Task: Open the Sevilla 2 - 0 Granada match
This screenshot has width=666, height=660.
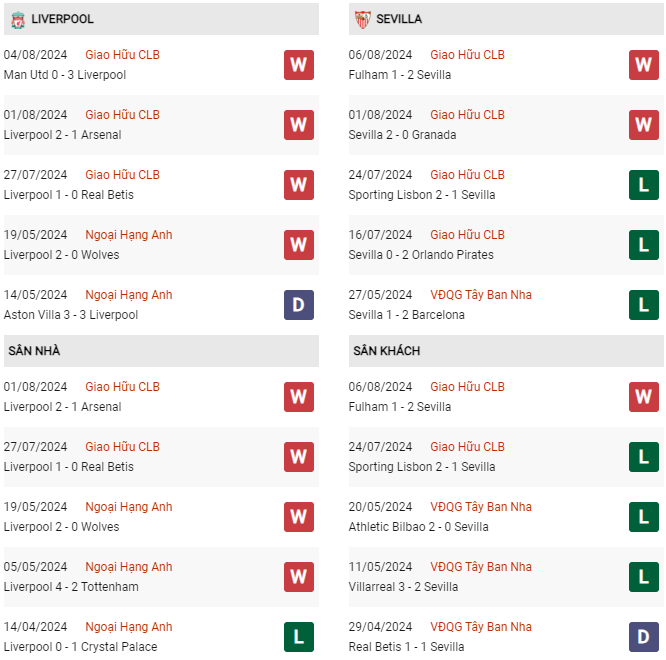Action: pyautogui.click(x=402, y=135)
